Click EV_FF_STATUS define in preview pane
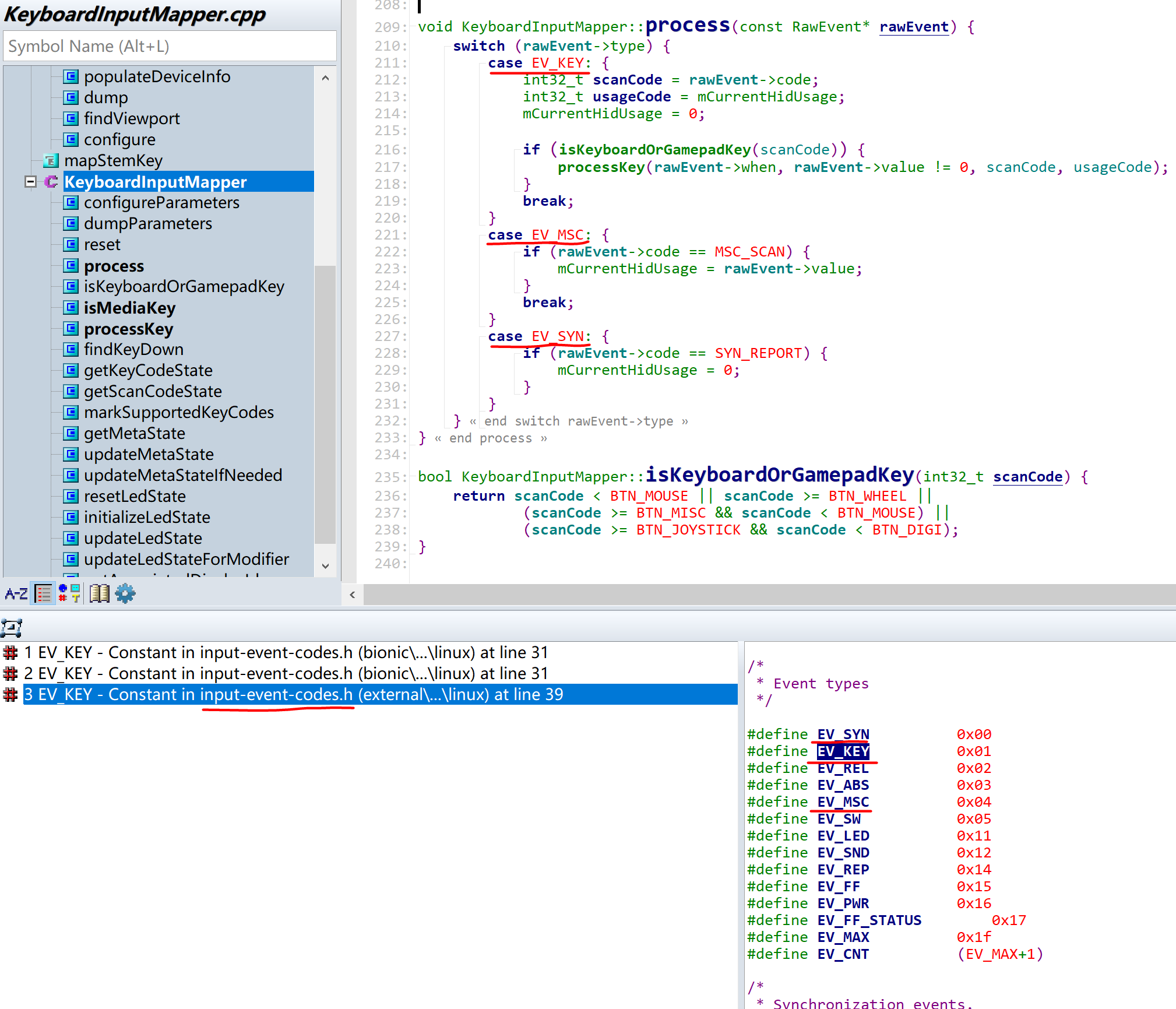 click(x=869, y=920)
